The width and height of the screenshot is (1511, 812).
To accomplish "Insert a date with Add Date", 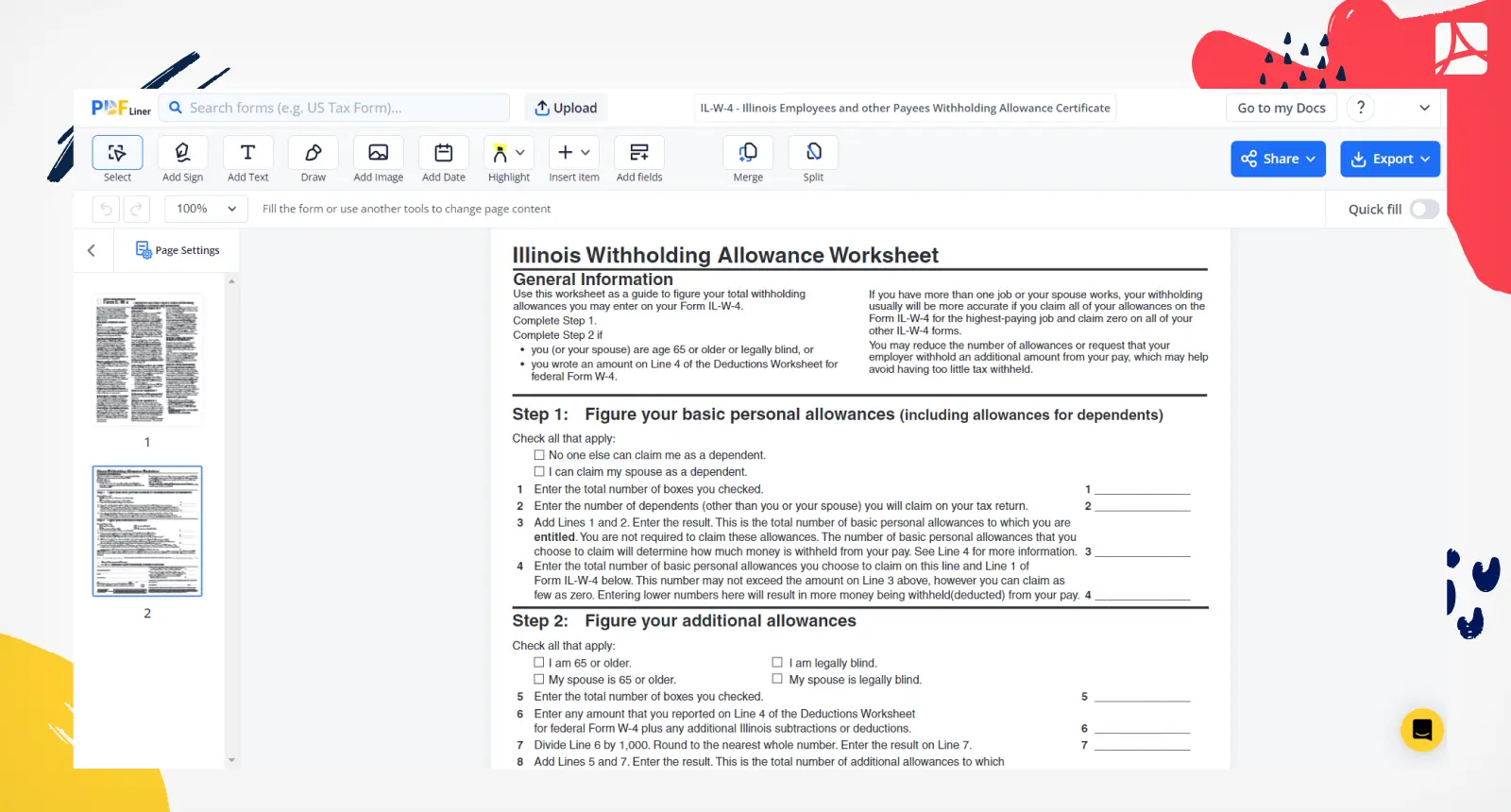I will tap(443, 153).
